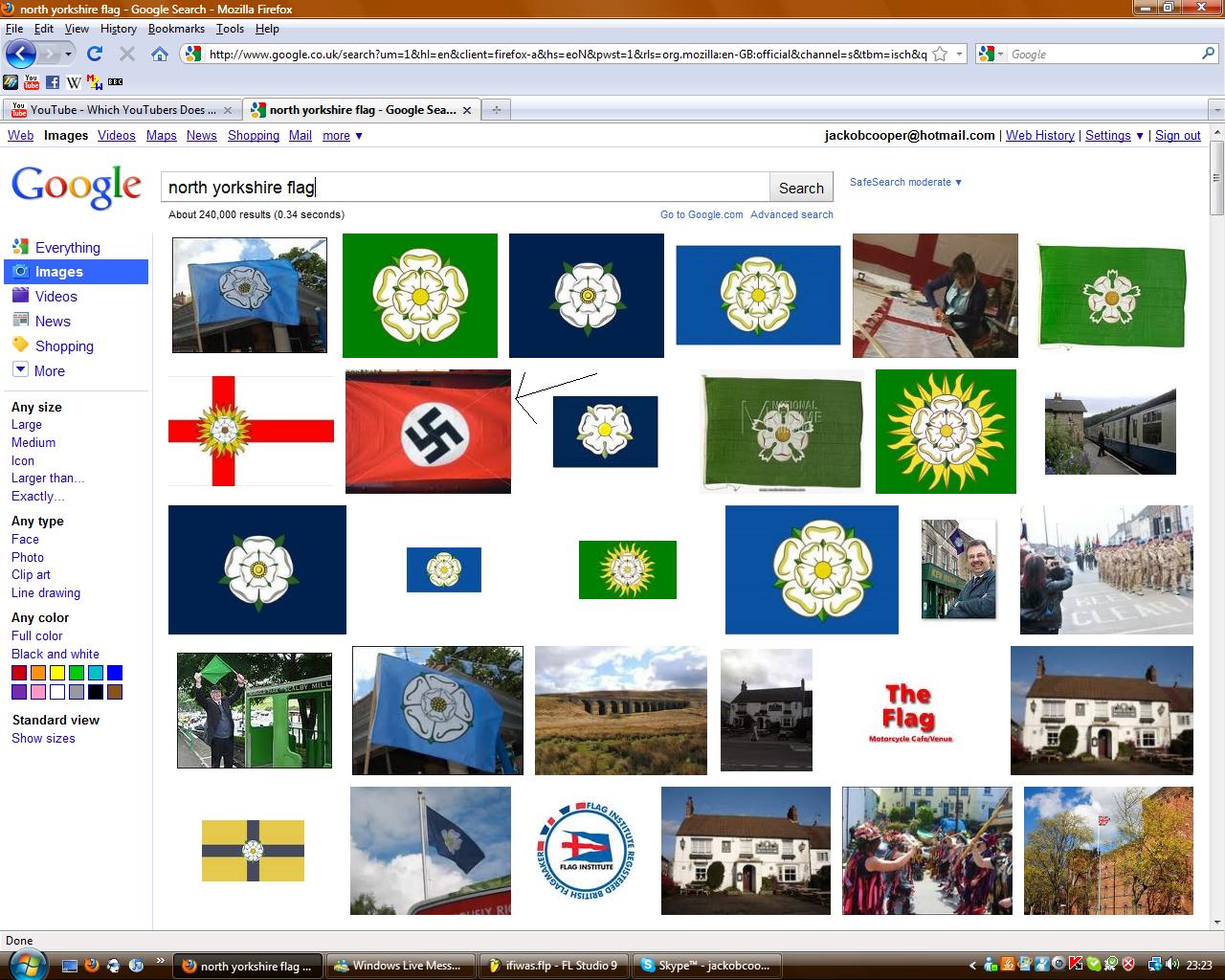Switch to the YouTube tab
Viewport: 1225px width, 980px height.
click(122, 110)
